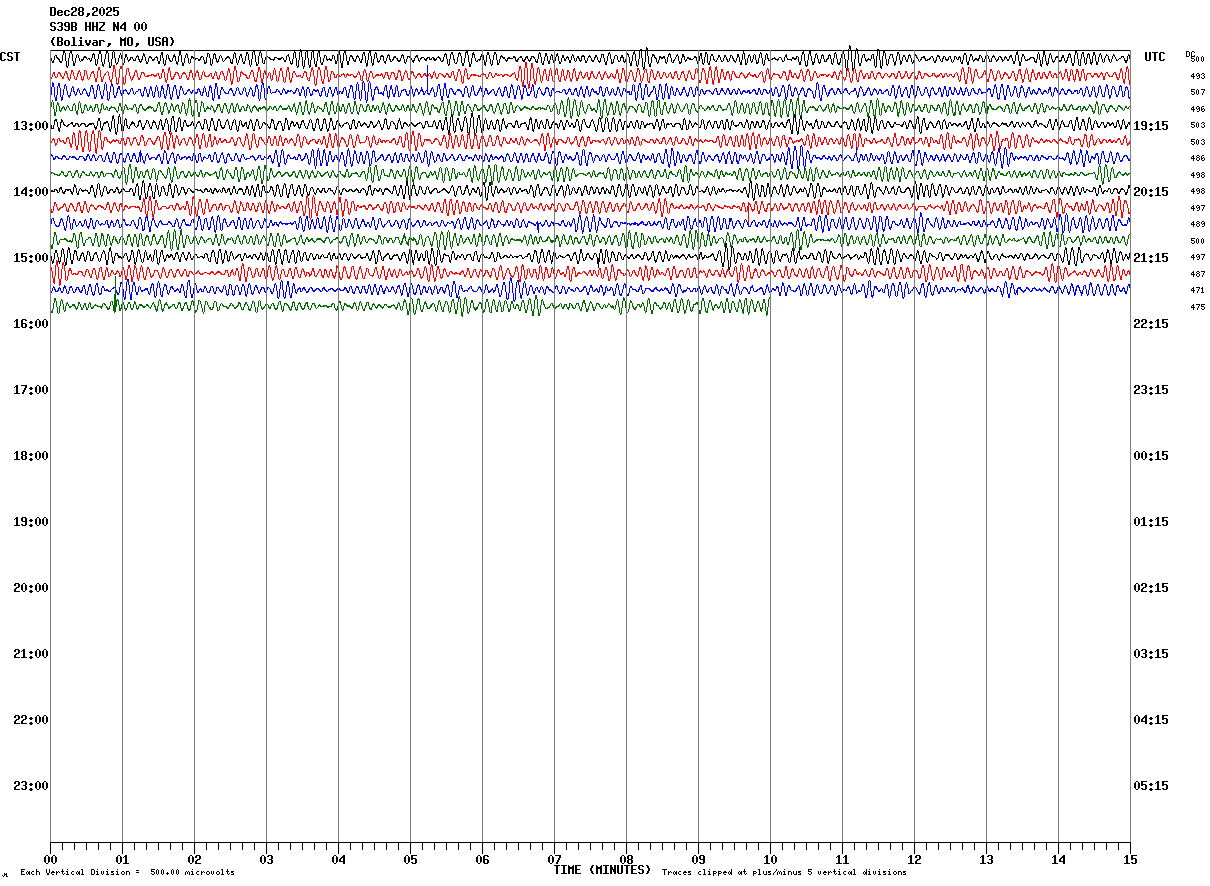Click the 19:15 UTC time label
The image size is (1210, 886).
pos(1151,126)
